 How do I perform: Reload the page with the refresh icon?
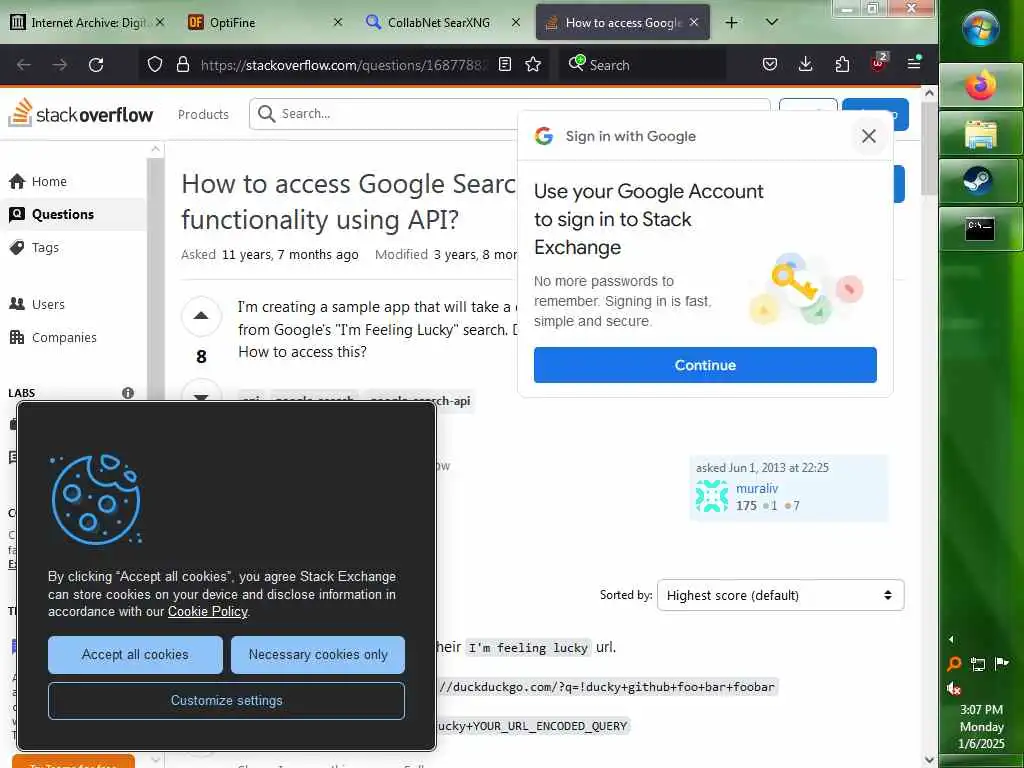click(96, 65)
